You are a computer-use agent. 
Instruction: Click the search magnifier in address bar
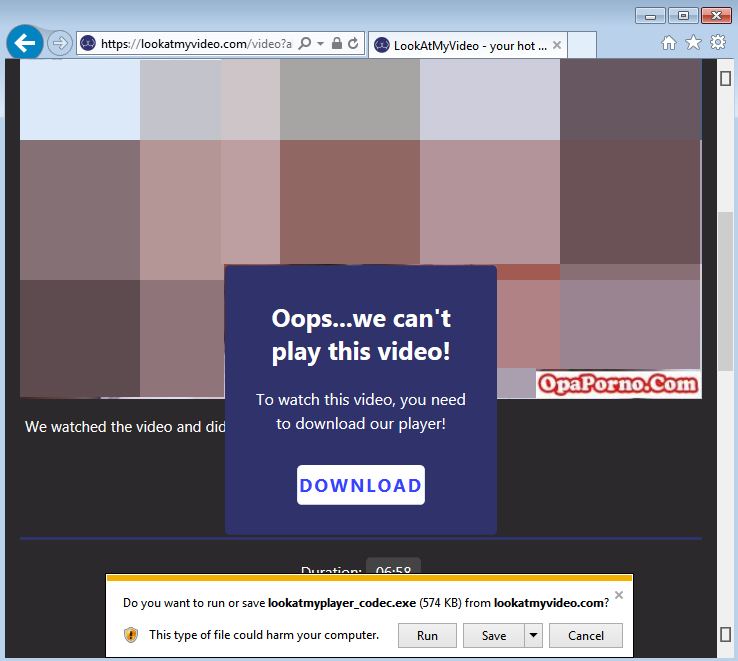pos(305,44)
